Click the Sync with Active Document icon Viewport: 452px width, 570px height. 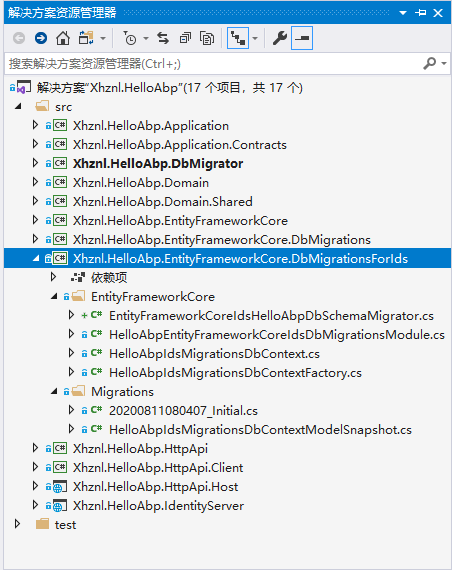click(x=163, y=38)
